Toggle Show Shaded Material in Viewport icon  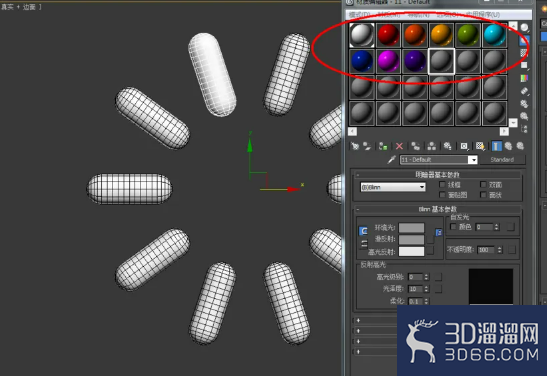click(x=480, y=146)
